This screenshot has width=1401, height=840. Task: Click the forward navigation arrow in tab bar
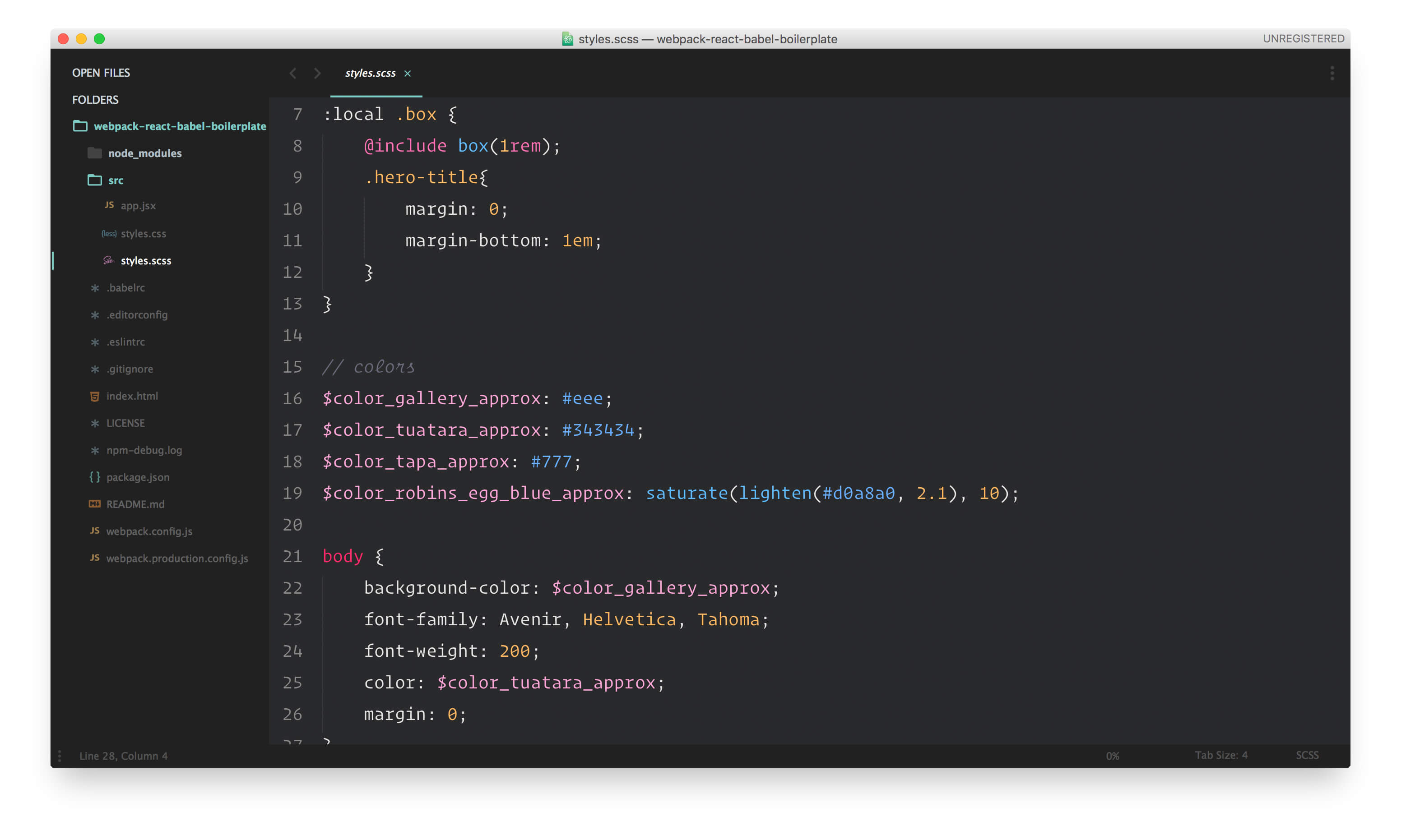(x=317, y=73)
